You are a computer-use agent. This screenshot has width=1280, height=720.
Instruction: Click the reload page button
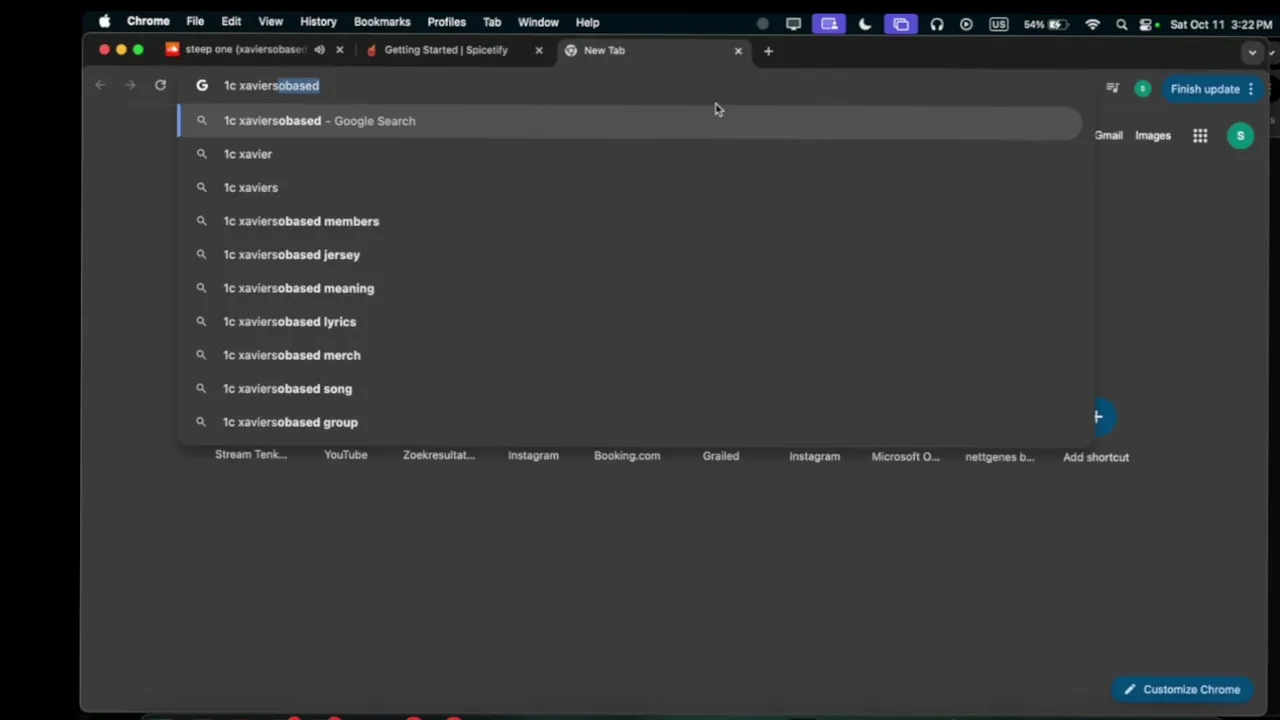(160, 85)
